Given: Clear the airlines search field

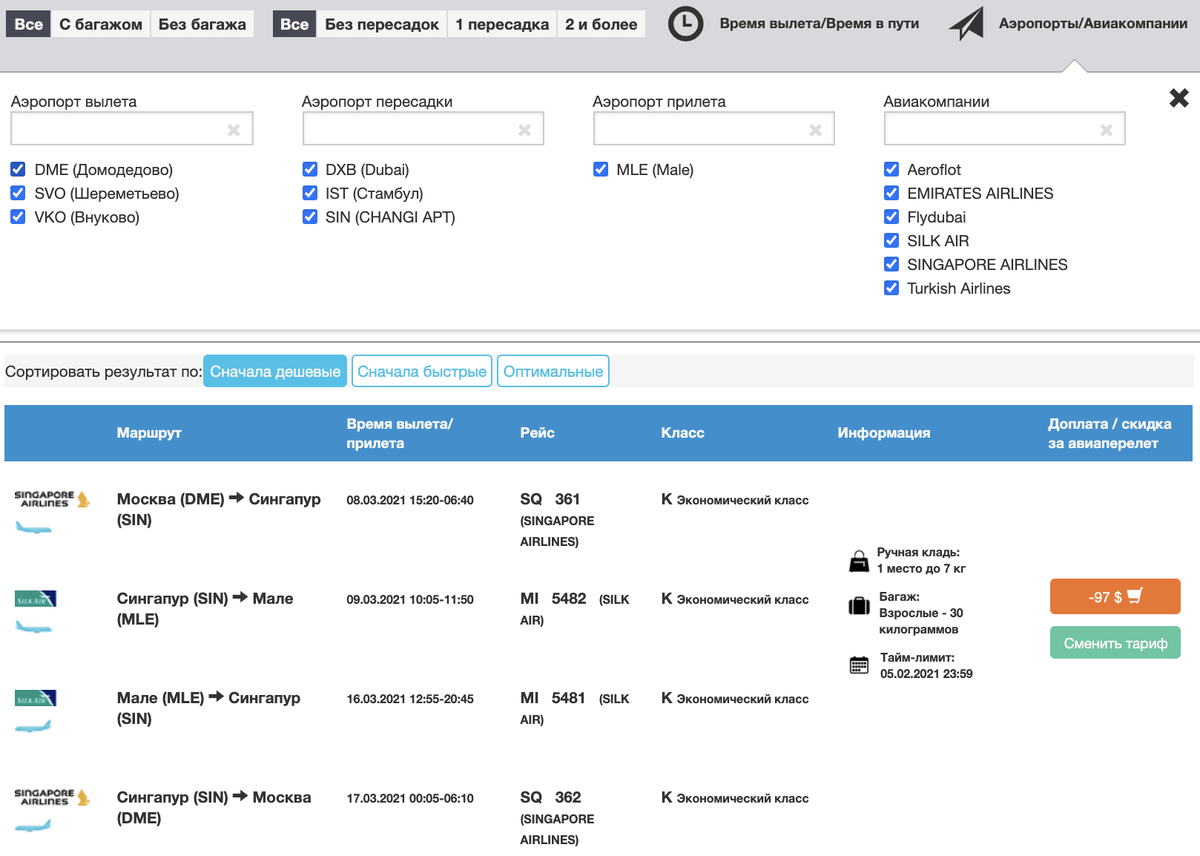Looking at the screenshot, I should pos(1106,129).
